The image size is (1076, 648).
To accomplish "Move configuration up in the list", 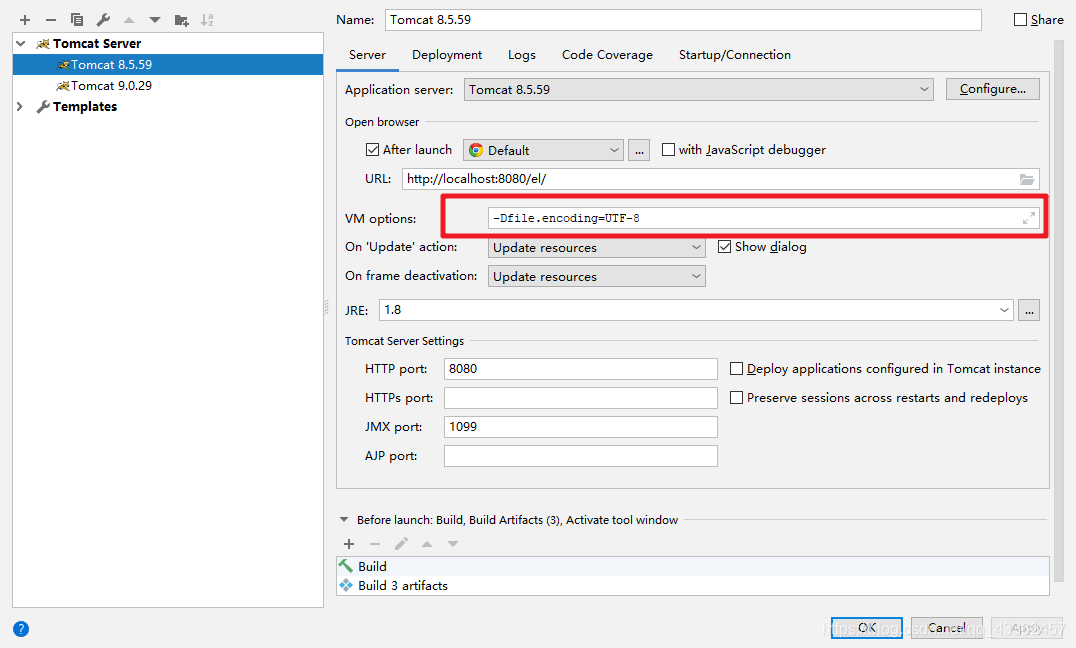I will (x=129, y=20).
